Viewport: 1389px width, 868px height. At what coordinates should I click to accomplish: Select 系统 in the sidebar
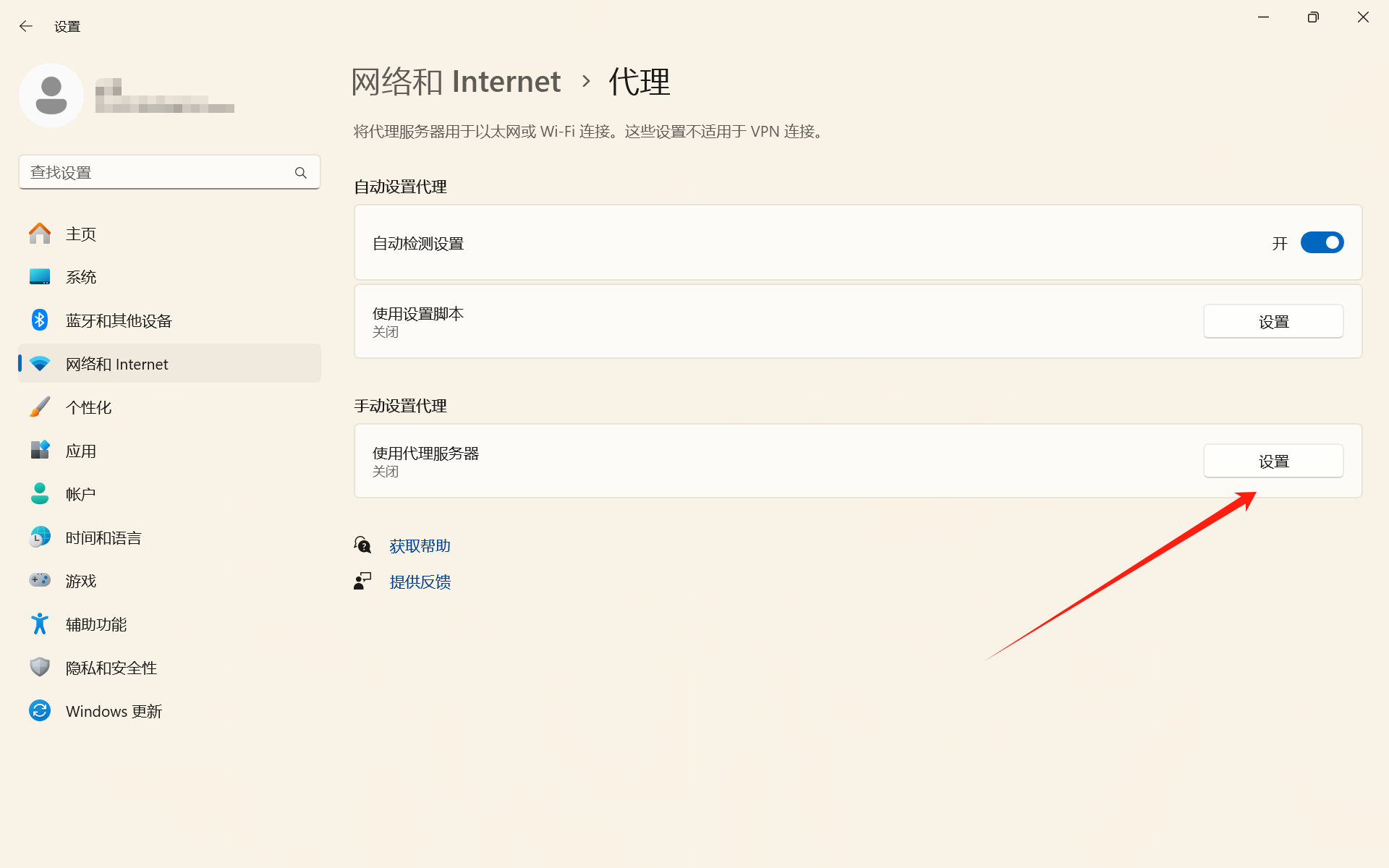click(x=81, y=277)
